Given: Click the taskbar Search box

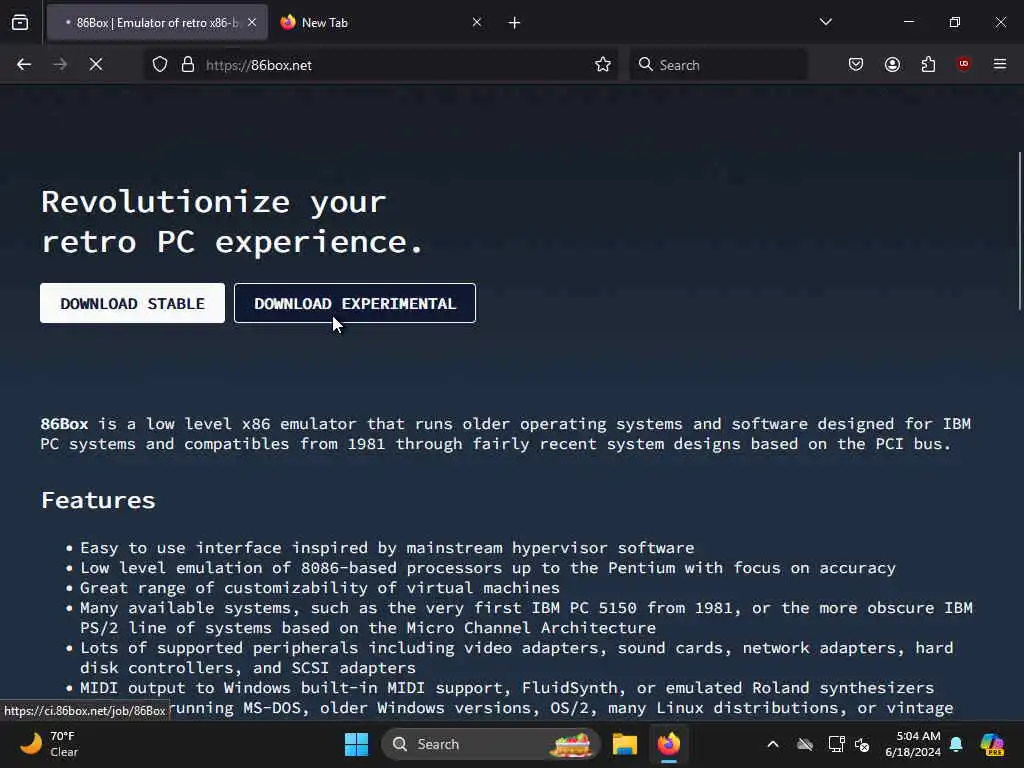Looking at the screenshot, I should 490,744.
